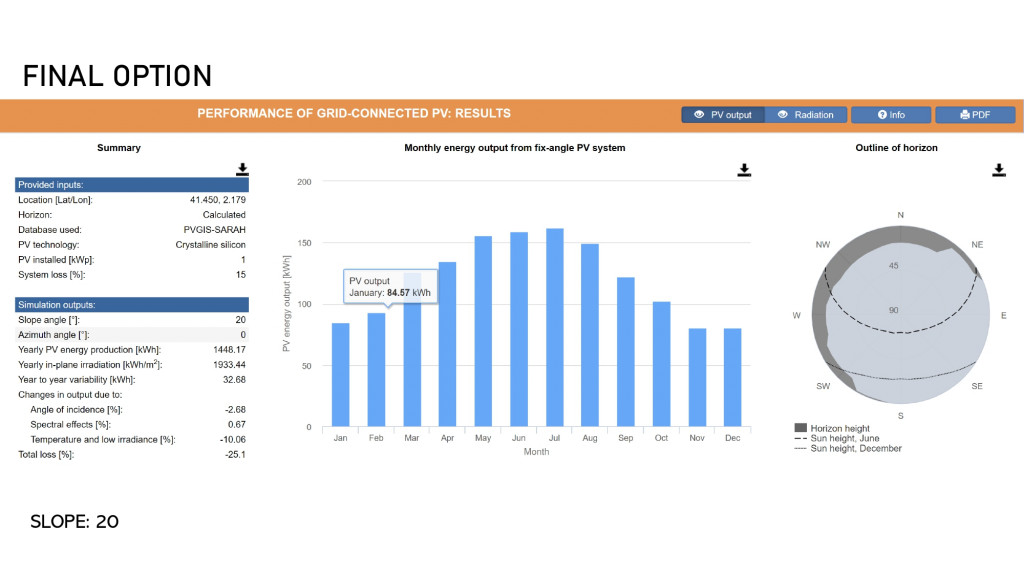
Task: Download the Summary data
Action: (x=242, y=170)
